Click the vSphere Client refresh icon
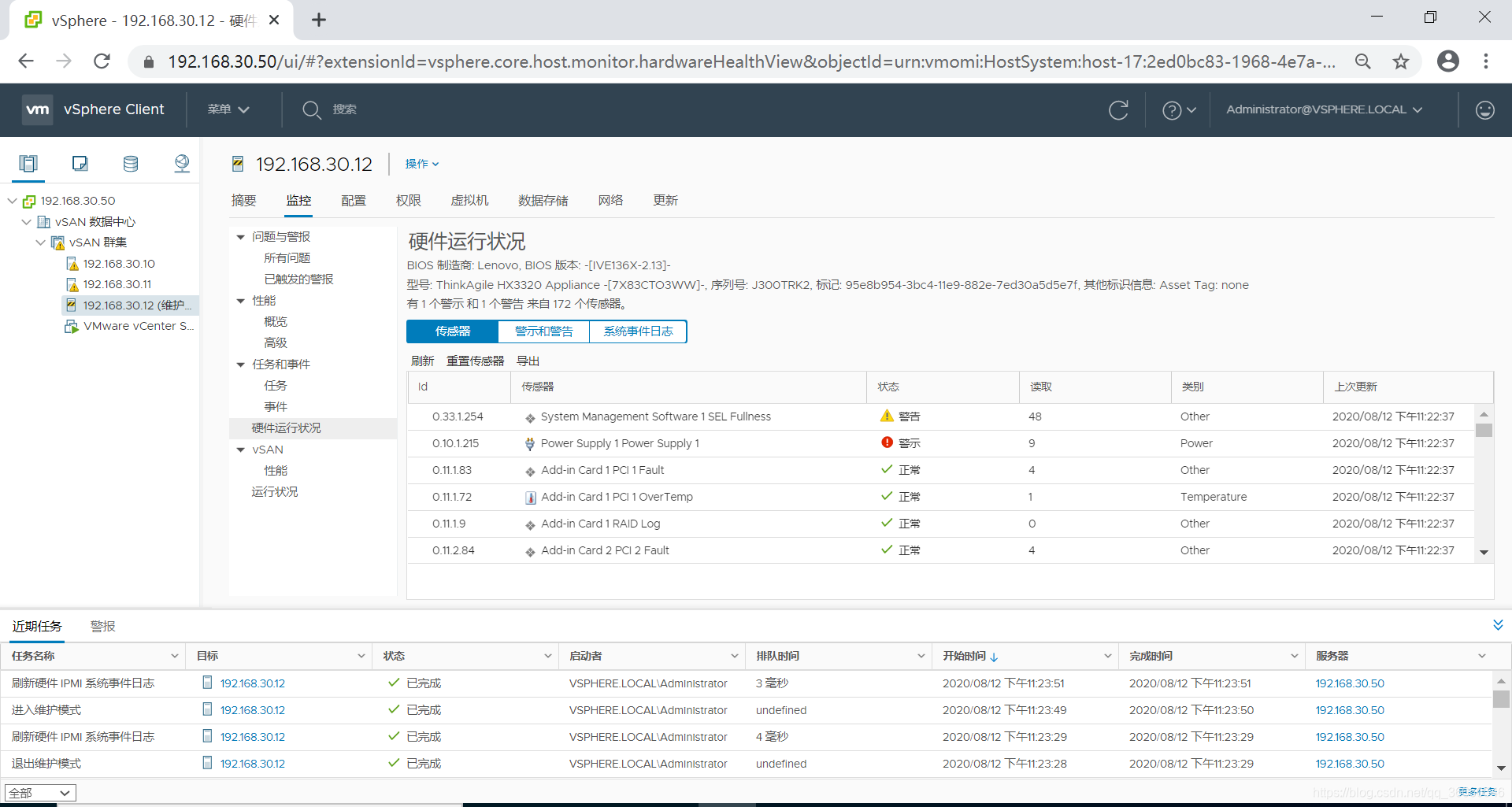This screenshot has height=807, width=1512. point(1118,109)
